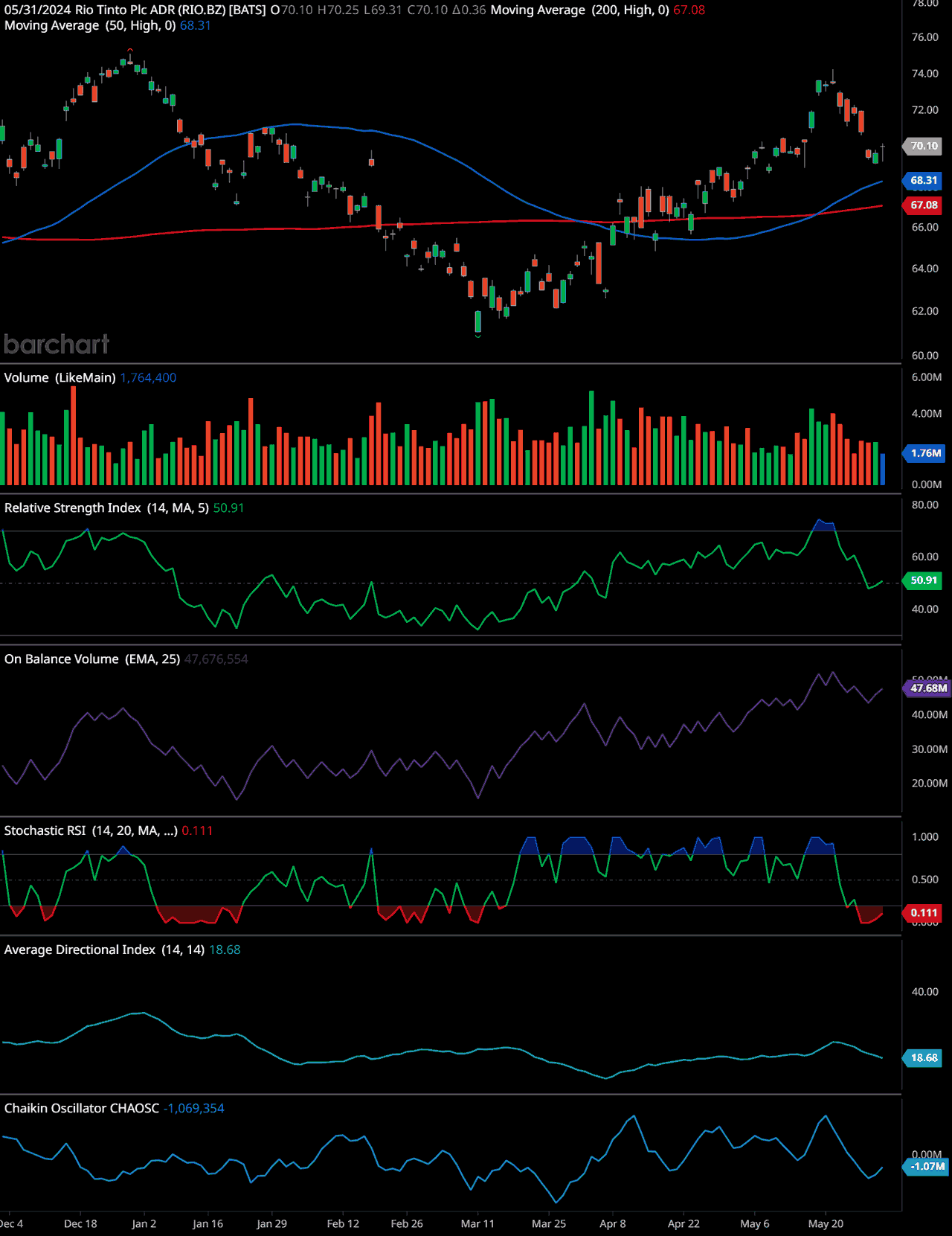Click the 0.500 Stochastic RSI axis label
The image size is (952, 1236).
tap(925, 880)
